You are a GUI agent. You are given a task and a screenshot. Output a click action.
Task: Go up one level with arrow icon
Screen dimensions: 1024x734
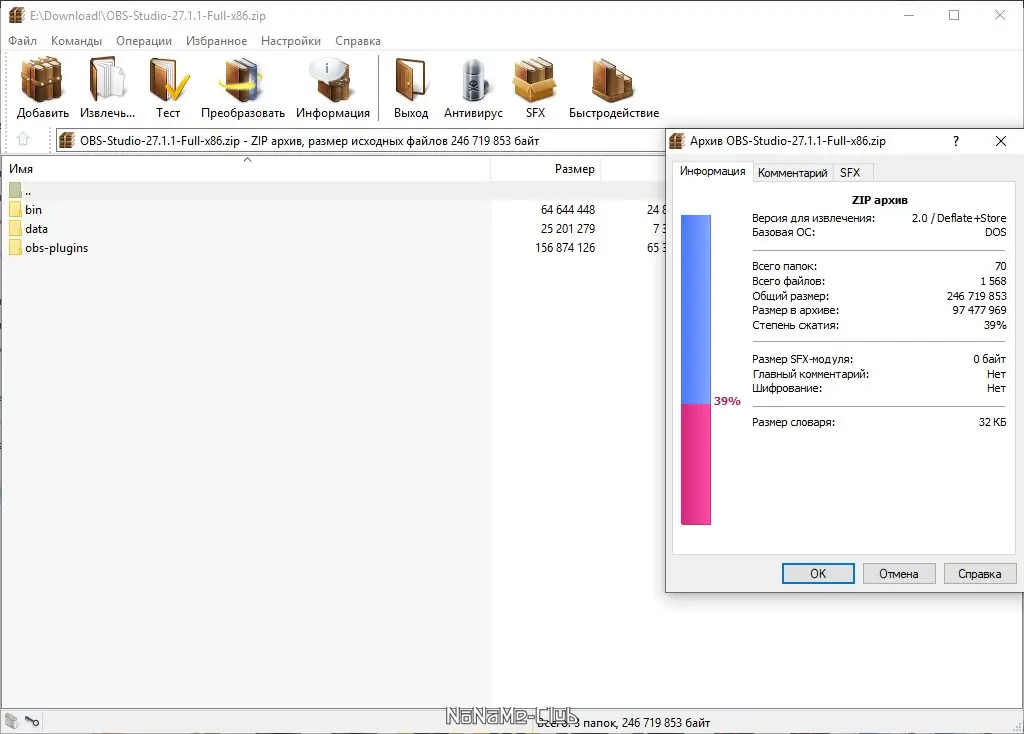click(23, 139)
